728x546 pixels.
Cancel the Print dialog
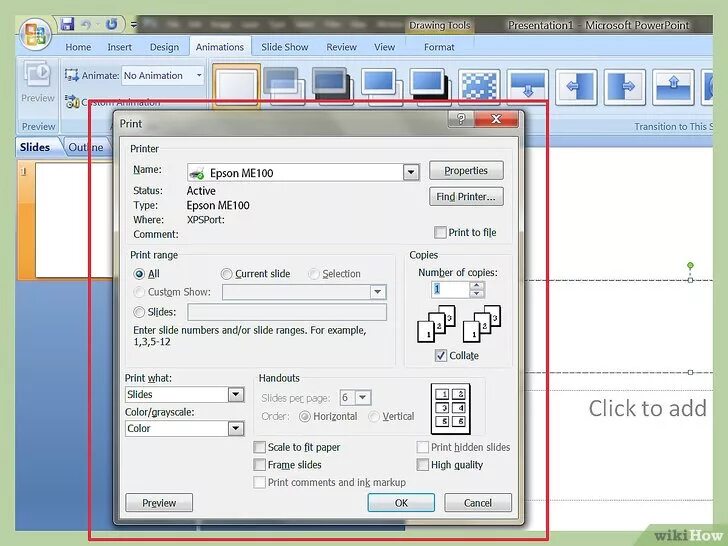click(478, 503)
